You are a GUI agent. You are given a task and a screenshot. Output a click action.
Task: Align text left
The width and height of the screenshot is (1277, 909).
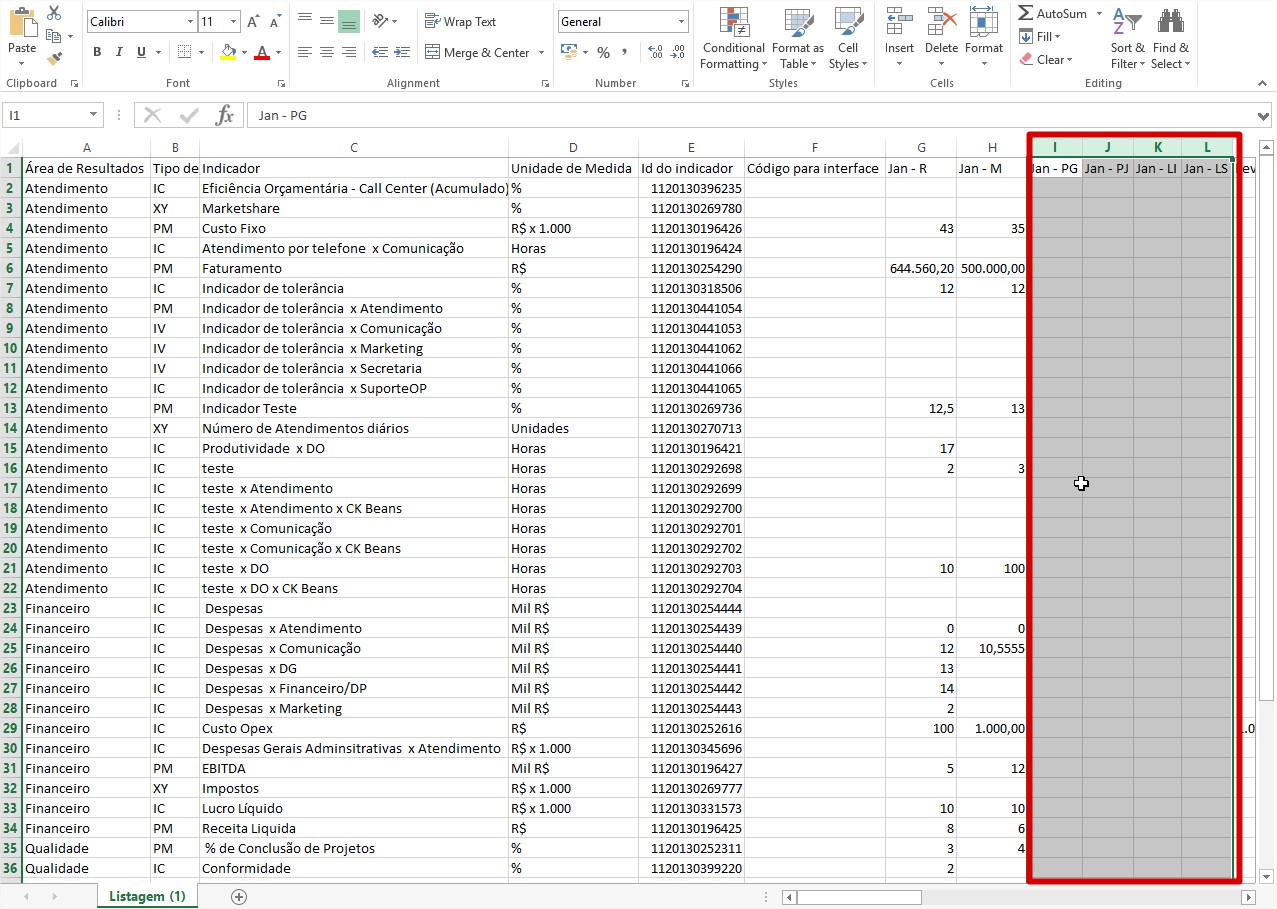point(305,52)
